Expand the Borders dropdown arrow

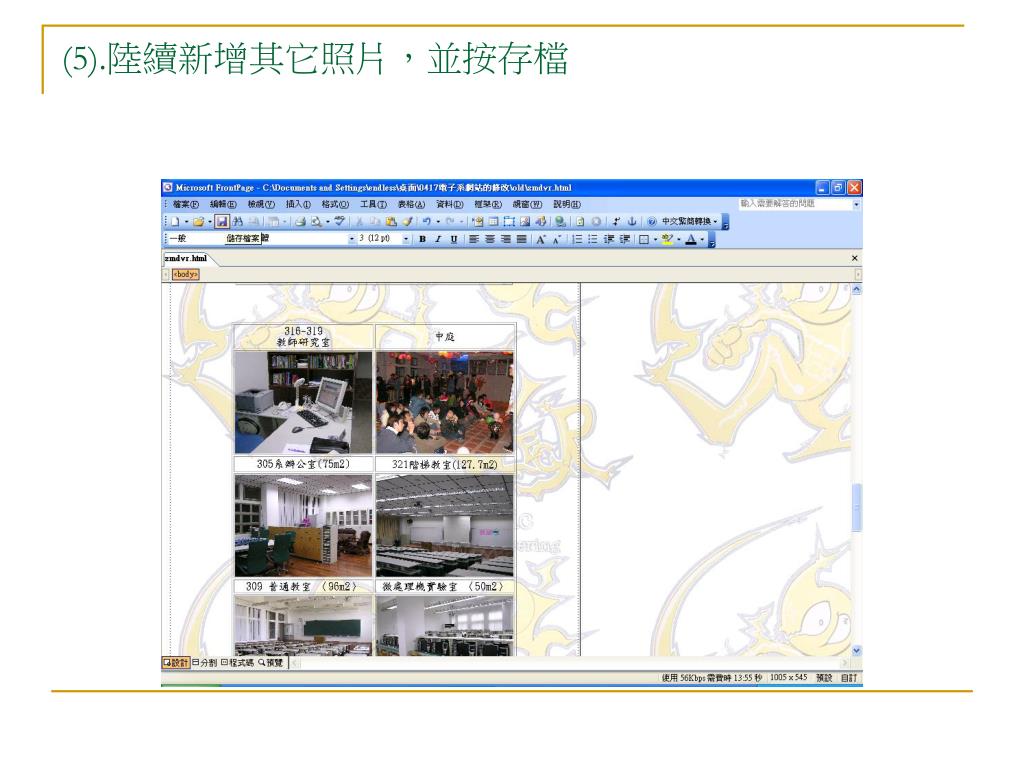pos(655,239)
